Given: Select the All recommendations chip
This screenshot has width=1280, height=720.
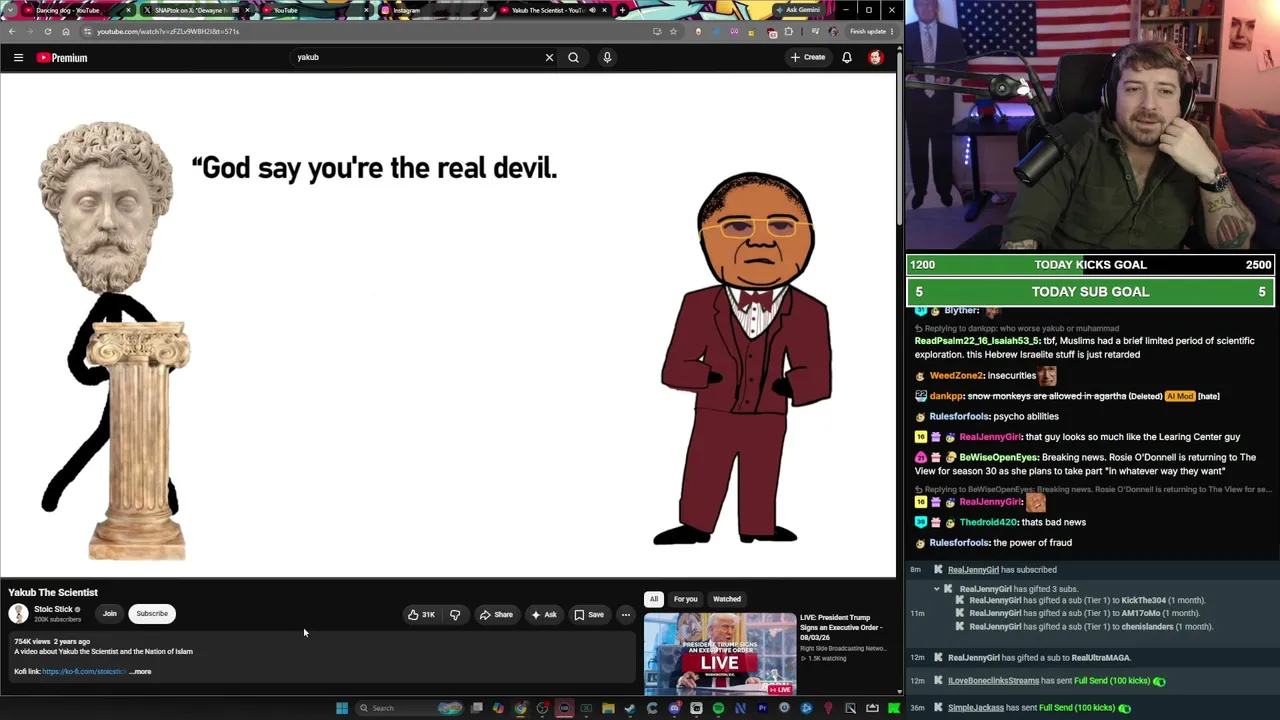Looking at the screenshot, I should point(654,599).
